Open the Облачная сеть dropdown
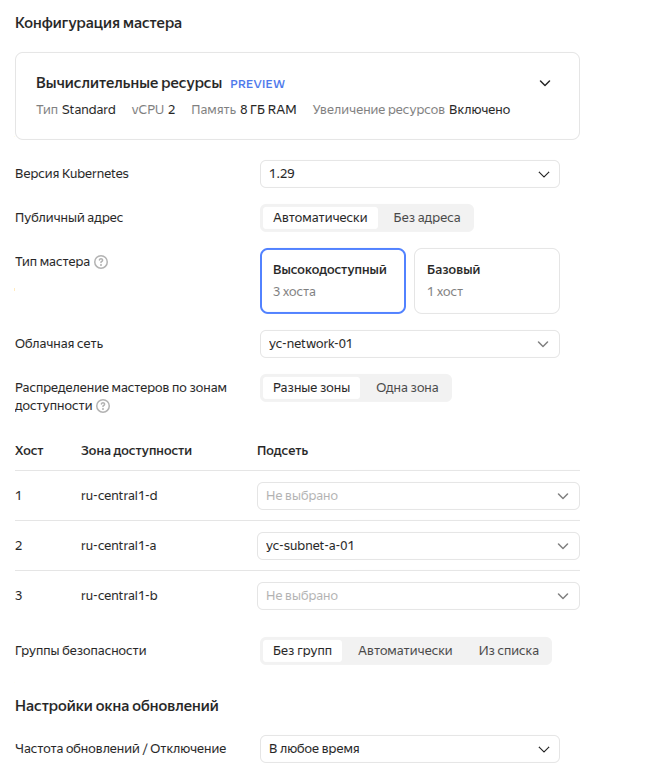 (409, 344)
